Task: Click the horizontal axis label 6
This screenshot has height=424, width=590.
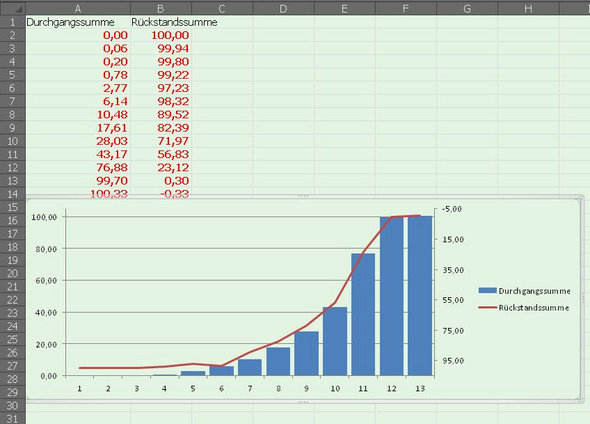Action: (221, 389)
